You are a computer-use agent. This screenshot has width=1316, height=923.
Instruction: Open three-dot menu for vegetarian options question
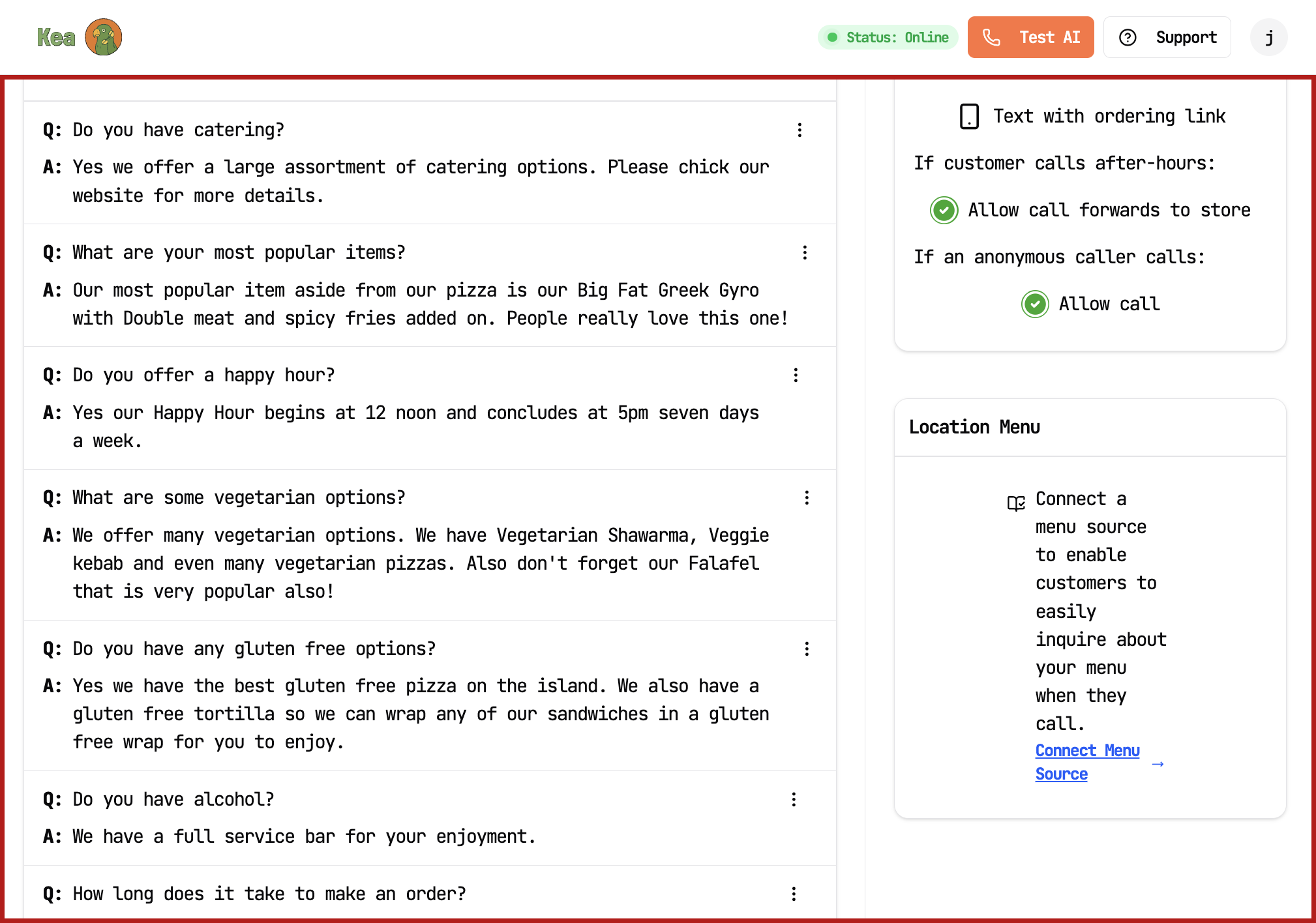point(807,498)
